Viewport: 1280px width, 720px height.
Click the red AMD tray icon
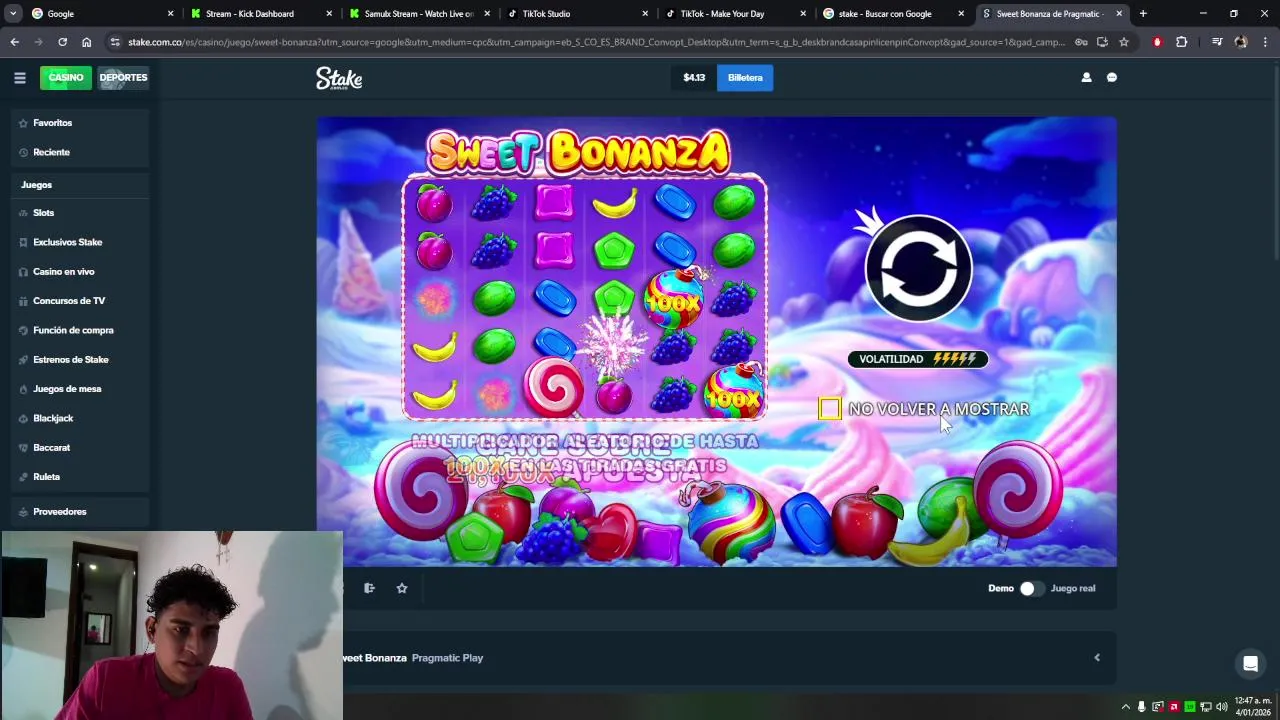pyautogui.click(x=1174, y=707)
